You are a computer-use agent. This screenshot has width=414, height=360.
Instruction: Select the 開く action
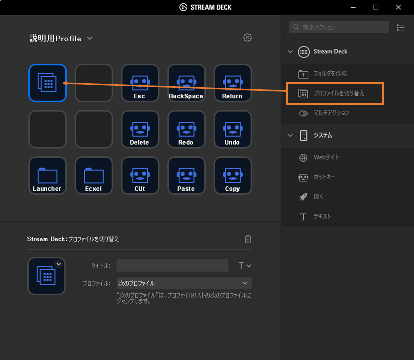347,197
